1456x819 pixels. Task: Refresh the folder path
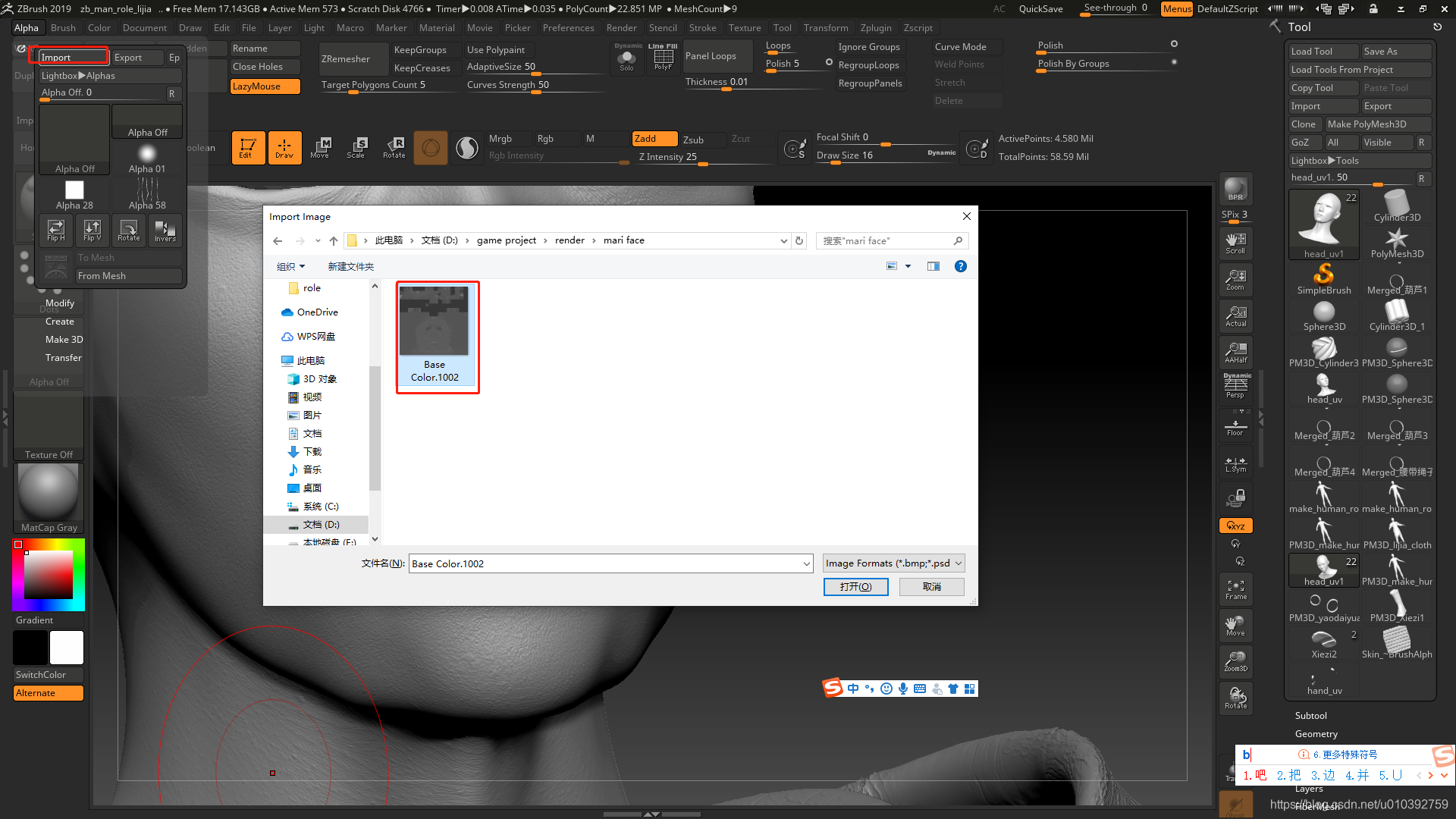pyautogui.click(x=799, y=240)
